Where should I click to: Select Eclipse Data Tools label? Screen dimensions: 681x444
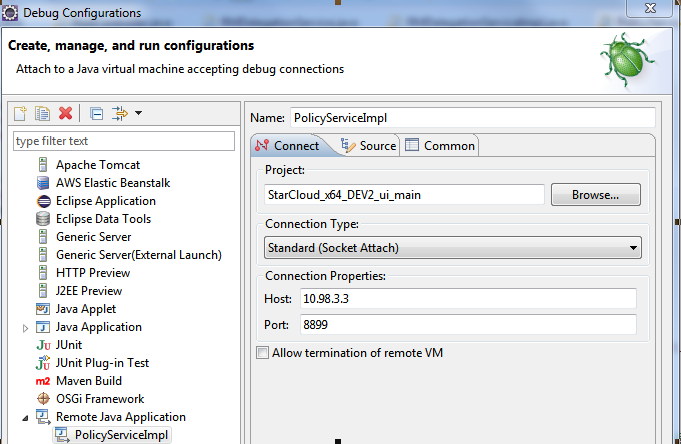[x=103, y=219]
